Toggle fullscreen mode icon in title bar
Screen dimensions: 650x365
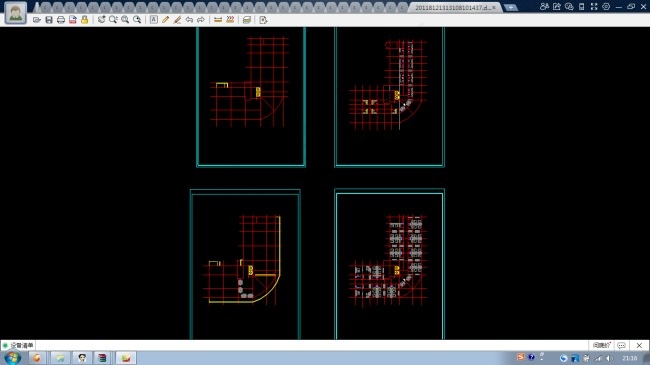pyautogui.click(x=594, y=7)
